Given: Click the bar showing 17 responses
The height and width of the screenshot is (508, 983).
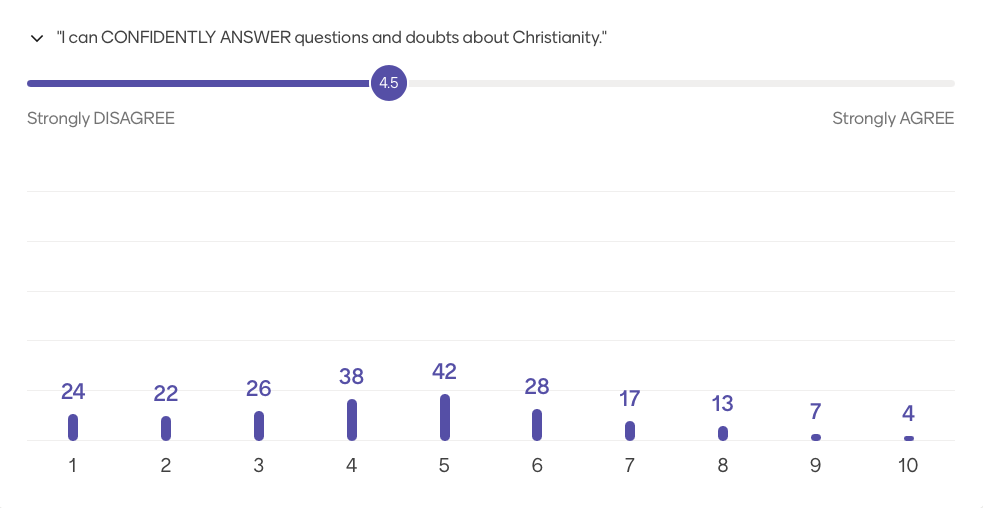Looking at the screenshot, I should 630,431.
